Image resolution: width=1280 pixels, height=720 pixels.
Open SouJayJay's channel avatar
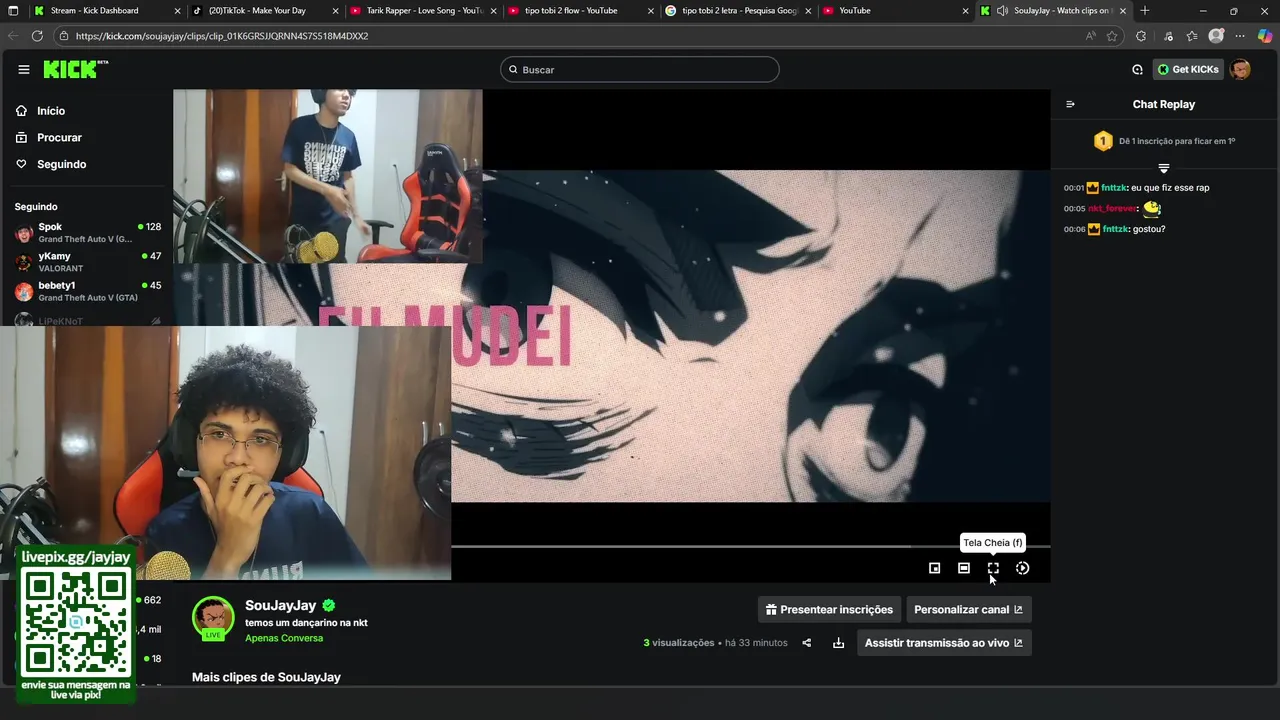tap(213, 617)
